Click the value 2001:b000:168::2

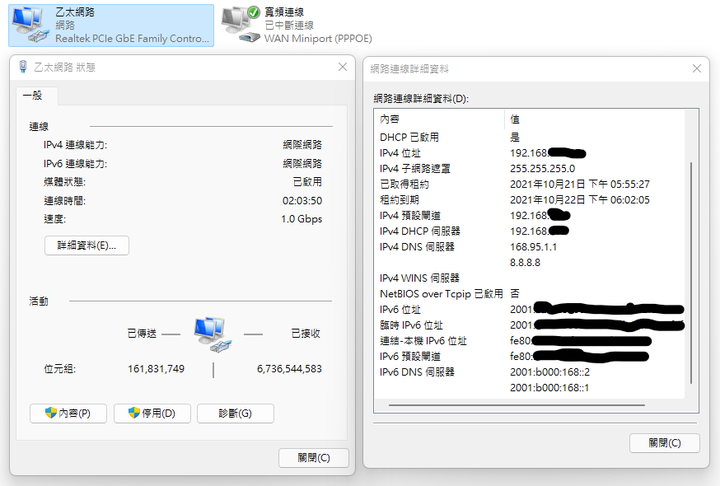550,372
